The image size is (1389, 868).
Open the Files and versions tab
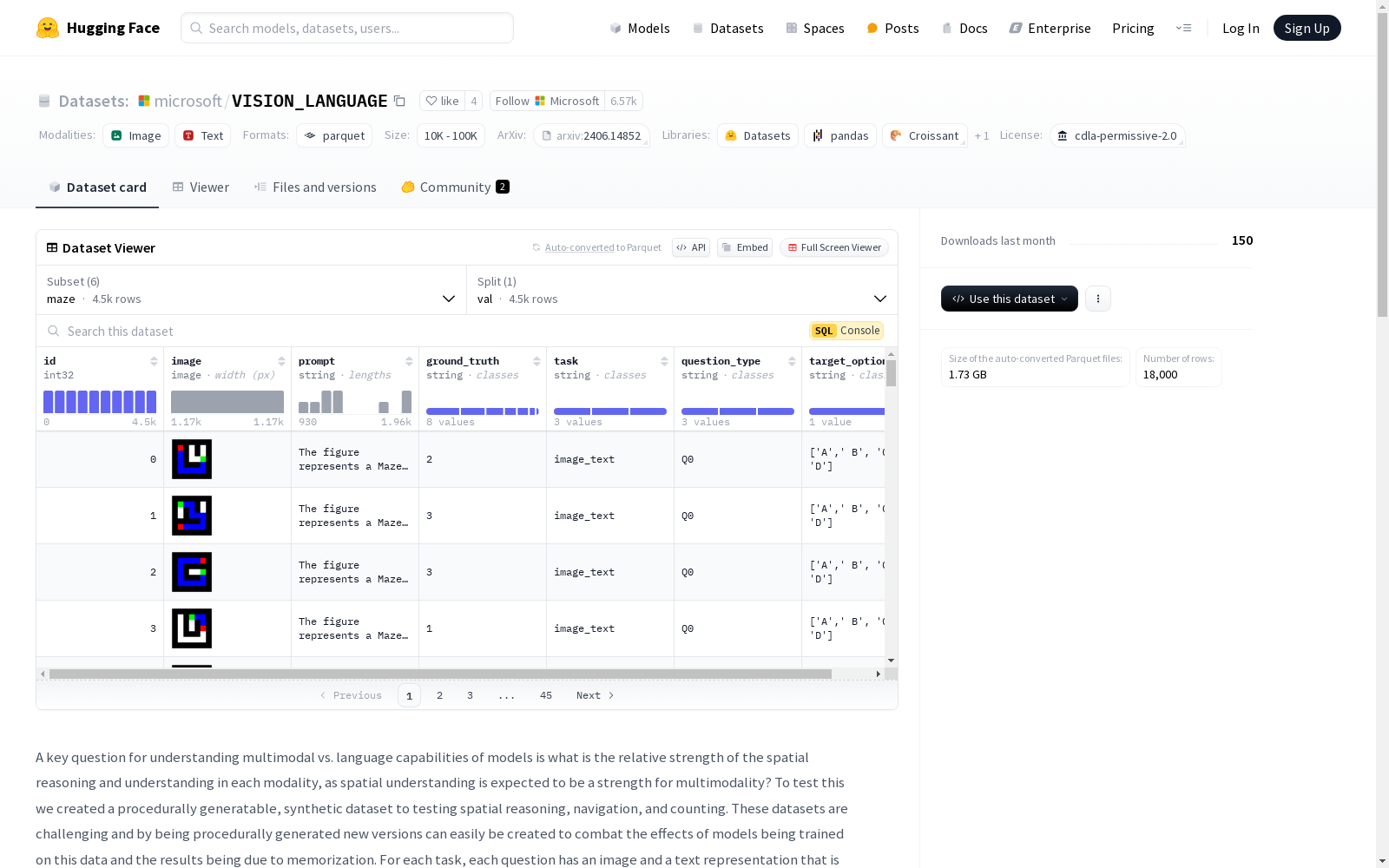pos(315,187)
